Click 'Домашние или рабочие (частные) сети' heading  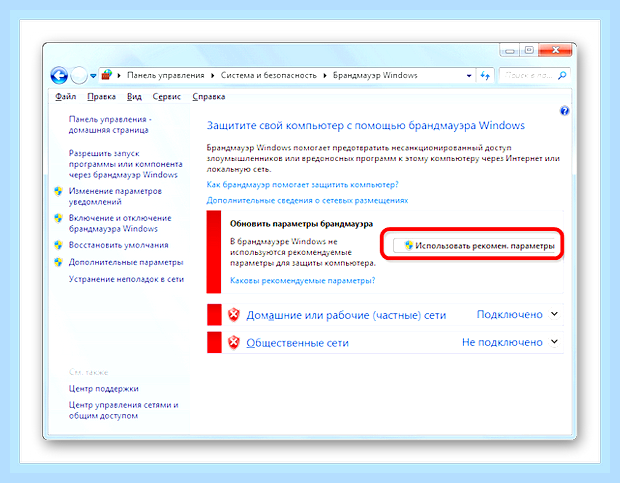click(346, 315)
